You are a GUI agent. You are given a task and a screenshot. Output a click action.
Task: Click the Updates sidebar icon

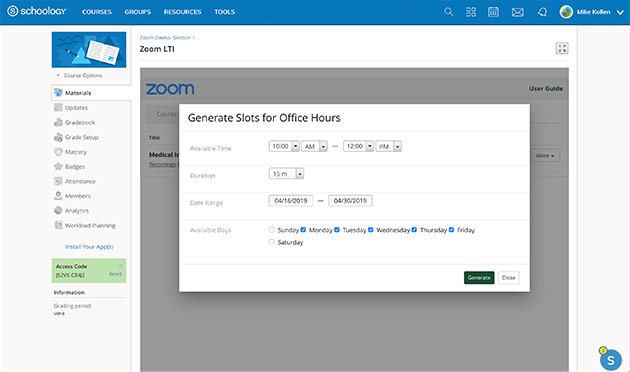tap(58, 107)
